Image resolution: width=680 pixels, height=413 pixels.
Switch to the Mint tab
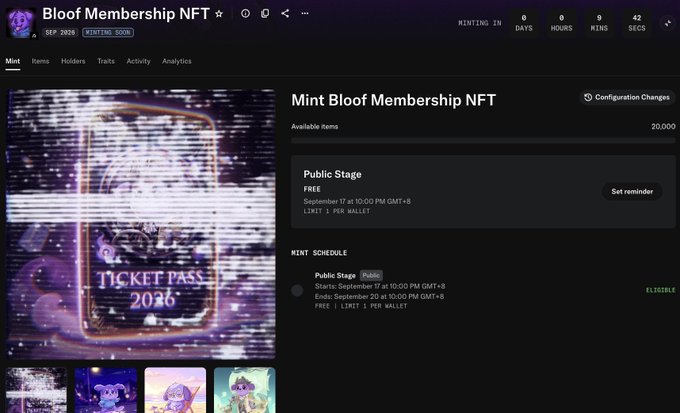click(13, 61)
